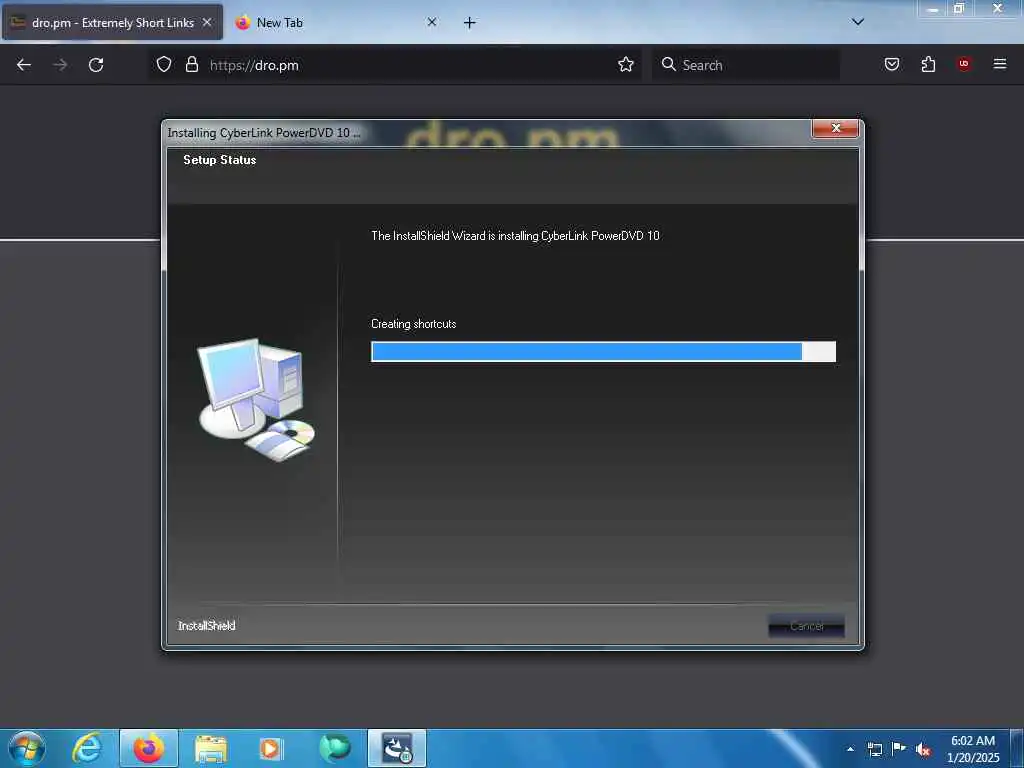This screenshot has width=1024, height=768.
Task: Reload the dro.pm page
Action: pyautogui.click(x=96, y=65)
